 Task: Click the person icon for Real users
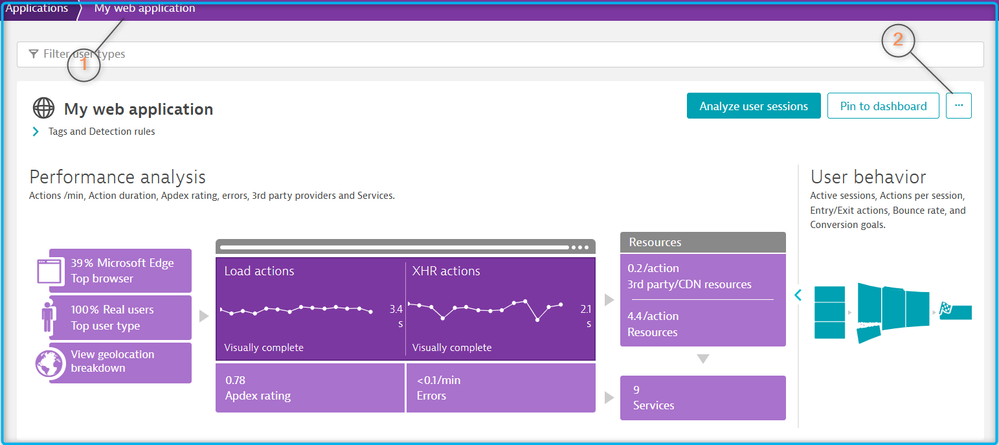pos(49,316)
